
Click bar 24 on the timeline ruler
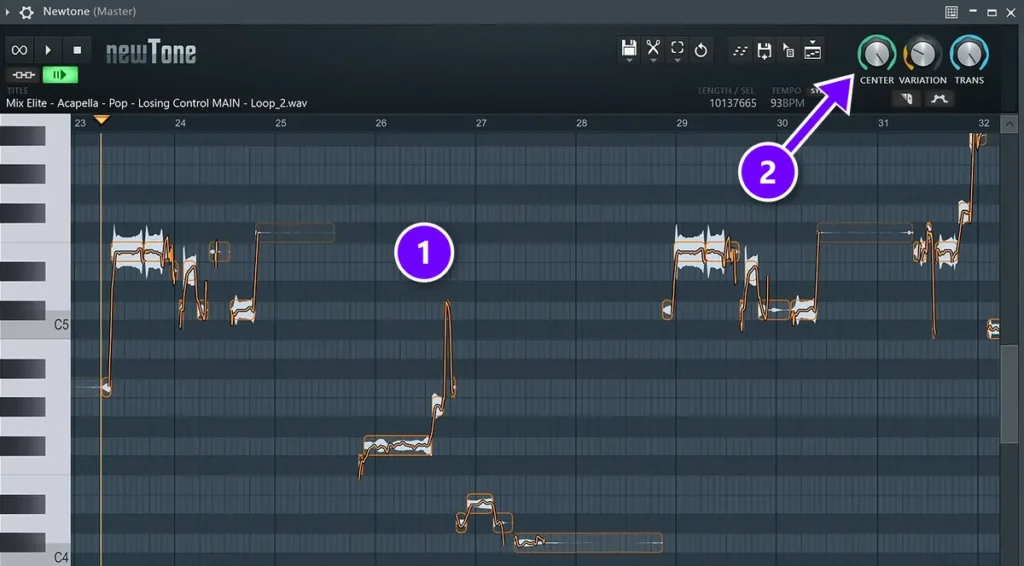coord(180,123)
